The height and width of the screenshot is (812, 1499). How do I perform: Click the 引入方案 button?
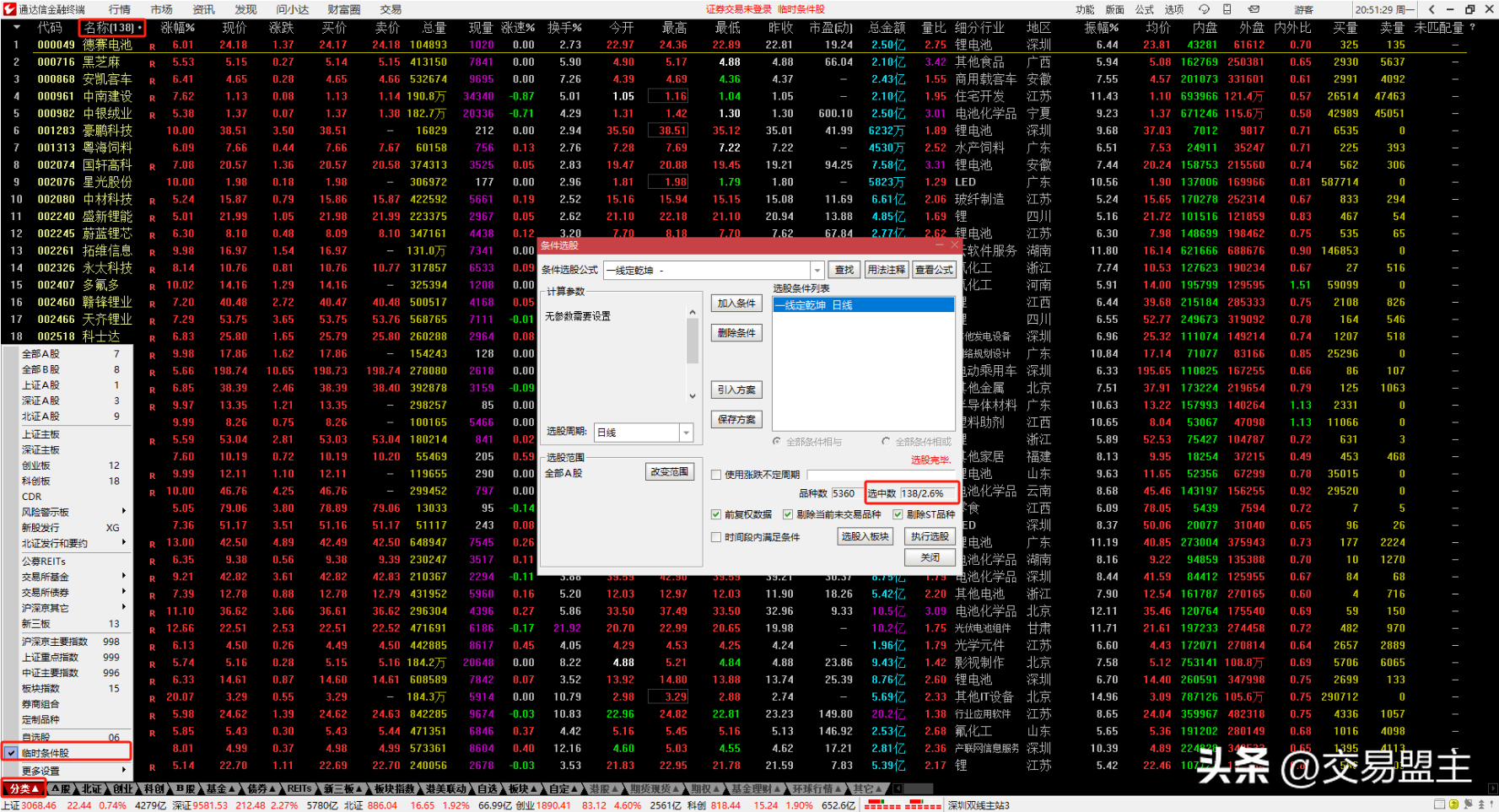click(x=736, y=390)
